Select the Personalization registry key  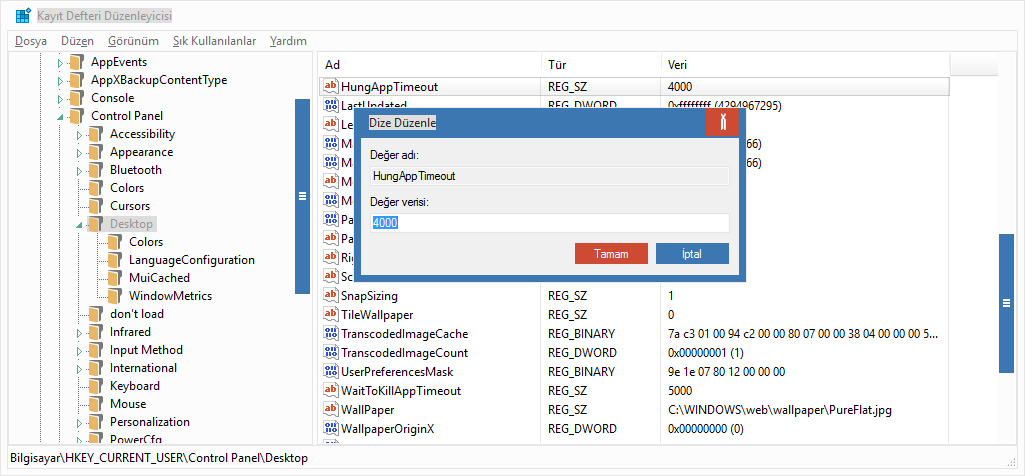coord(149,422)
